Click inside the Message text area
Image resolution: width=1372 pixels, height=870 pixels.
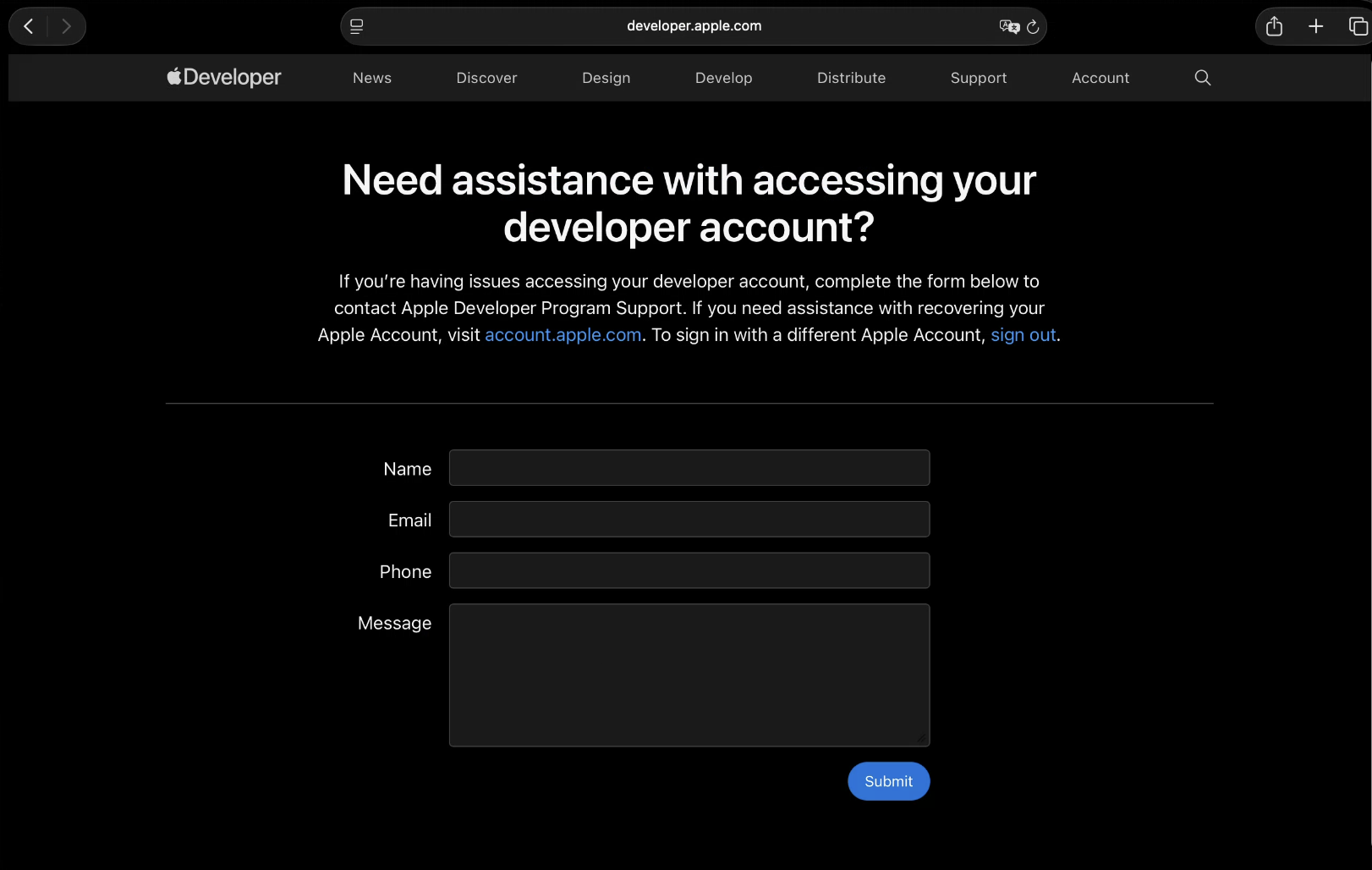pyautogui.click(x=689, y=675)
